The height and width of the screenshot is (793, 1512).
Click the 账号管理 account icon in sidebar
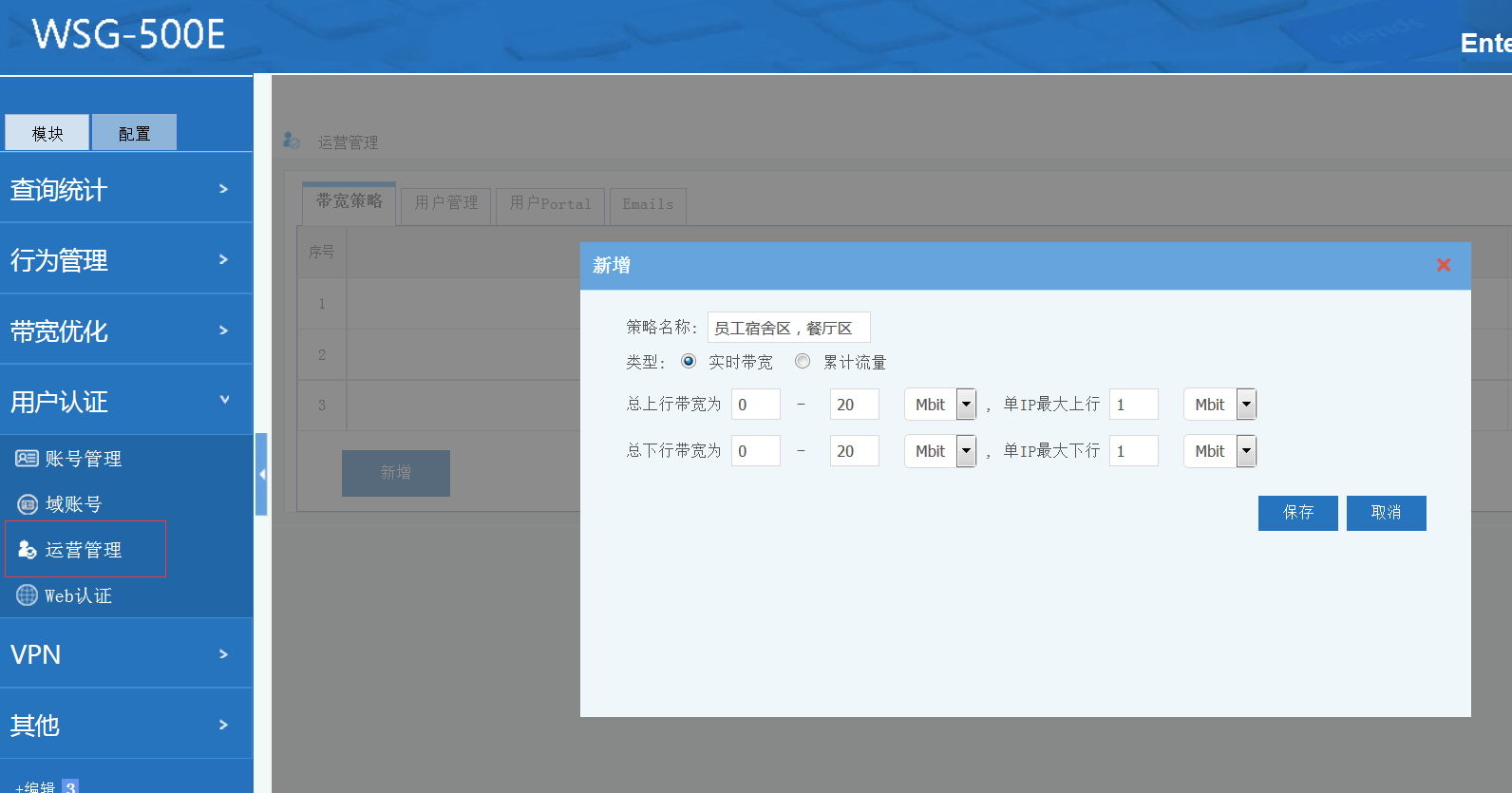pos(27,459)
